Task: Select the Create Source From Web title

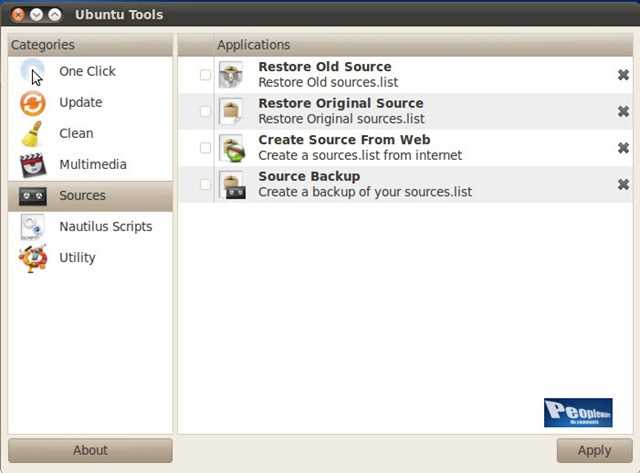Action: 344,140
